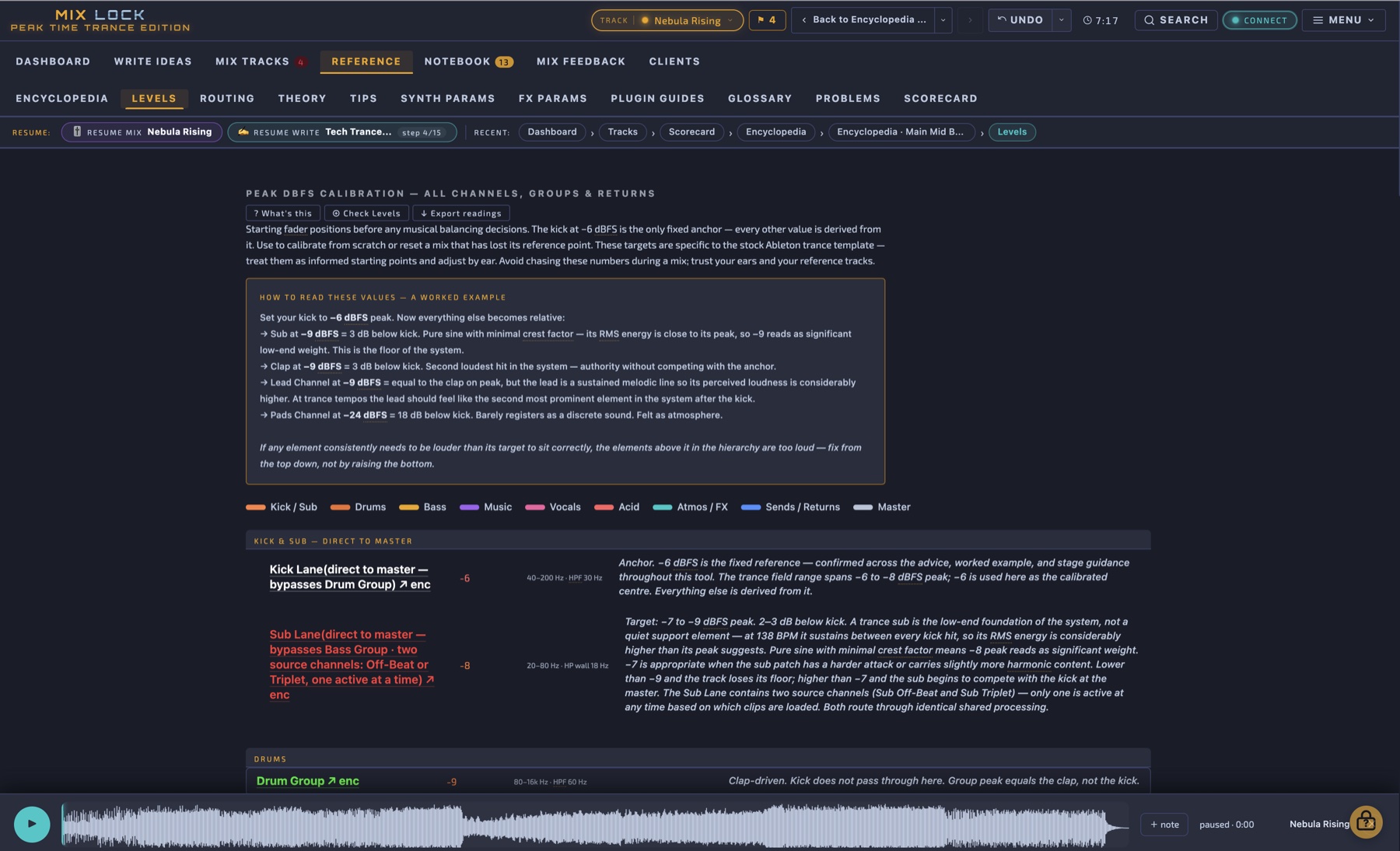Click the Export readings button

tap(461, 213)
